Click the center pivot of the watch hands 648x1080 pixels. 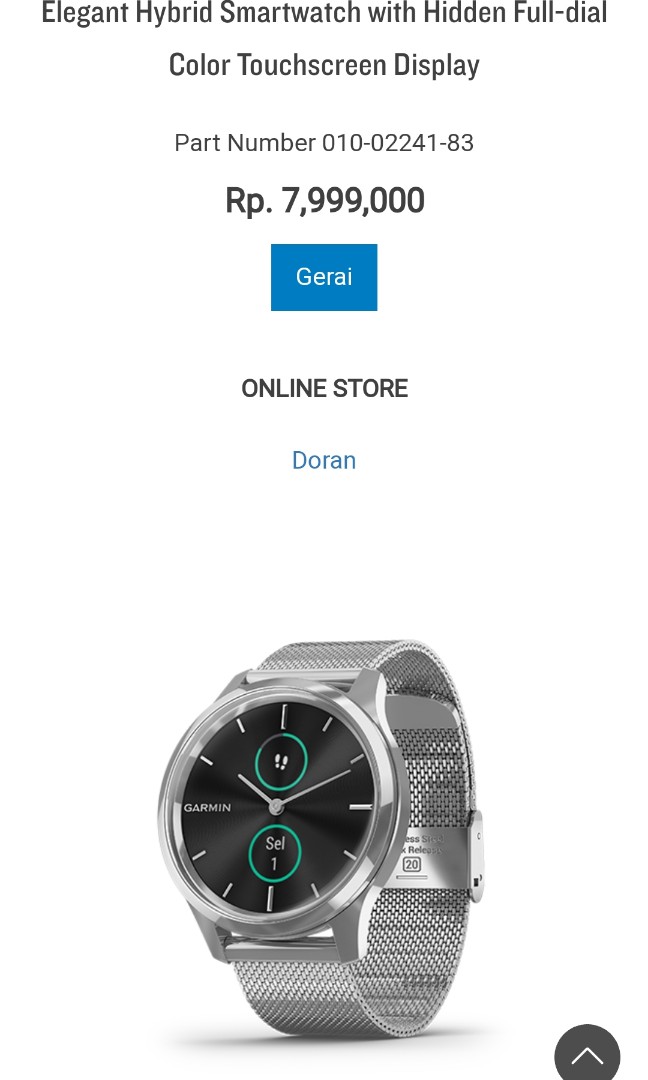tap(276, 805)
